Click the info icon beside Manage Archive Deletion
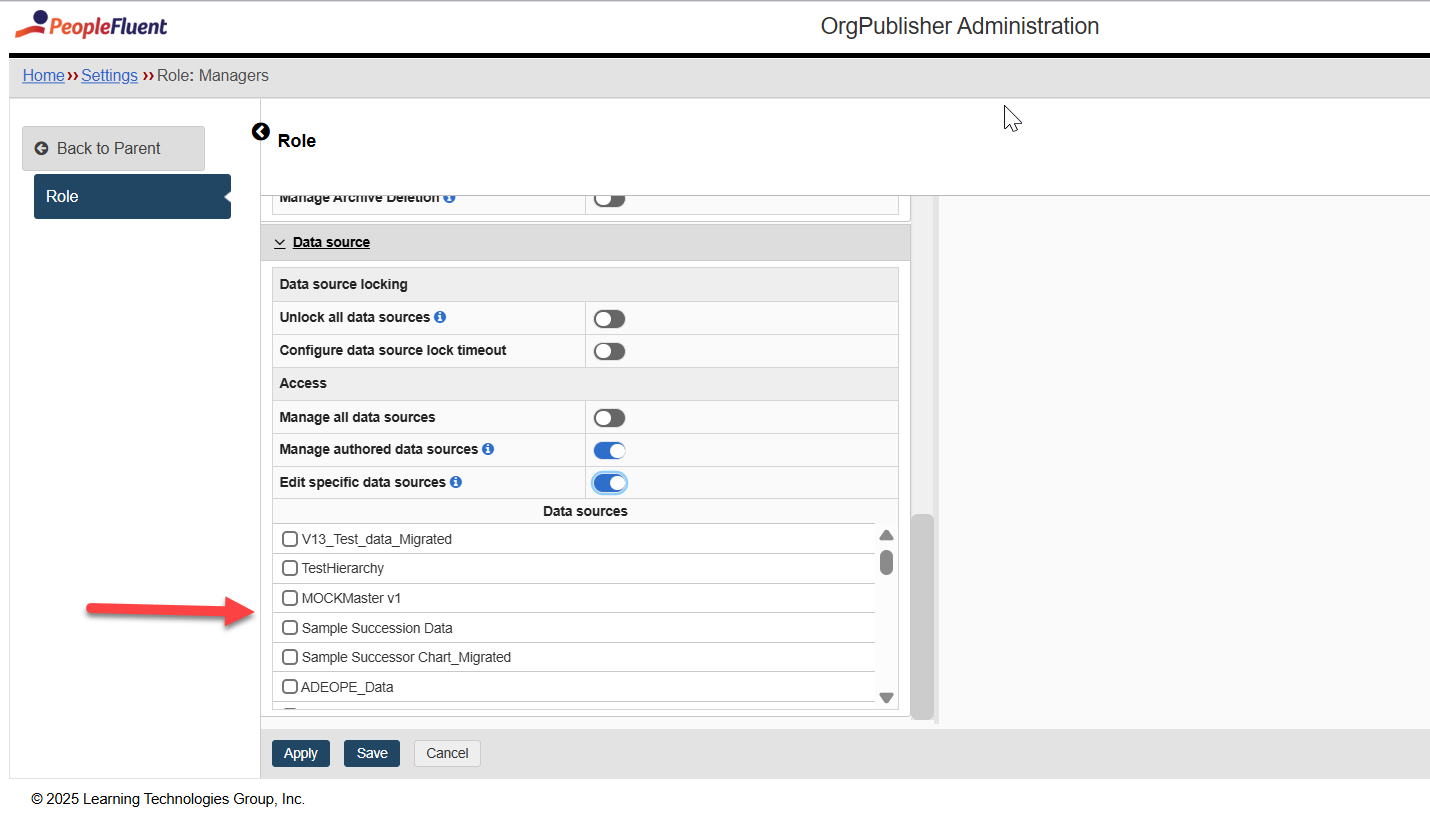The image size is (1430, 819). pyautogui.click(x=449, y=198)
